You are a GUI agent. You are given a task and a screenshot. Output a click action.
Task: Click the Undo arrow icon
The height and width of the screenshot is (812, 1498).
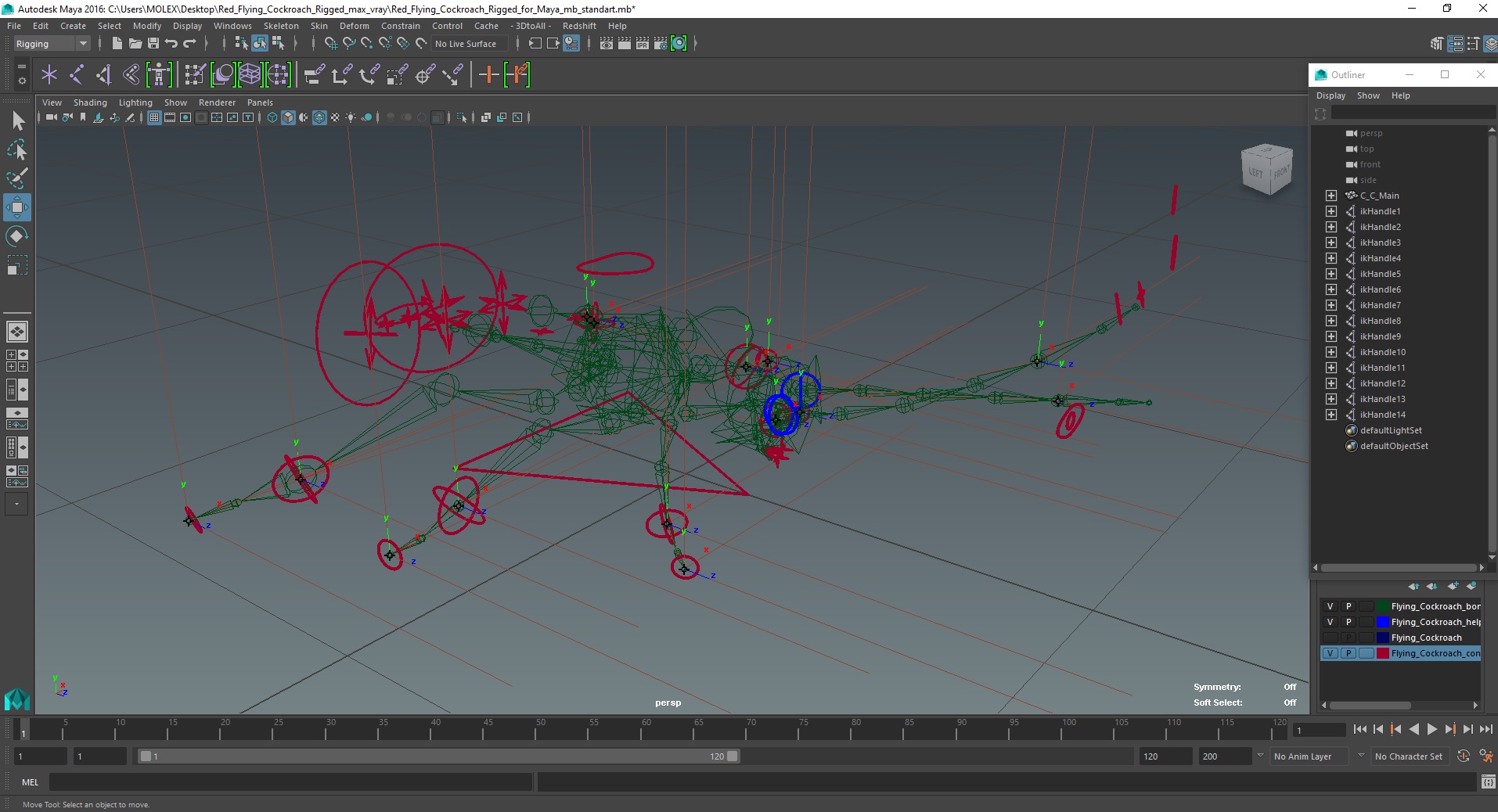coord(171,44)
